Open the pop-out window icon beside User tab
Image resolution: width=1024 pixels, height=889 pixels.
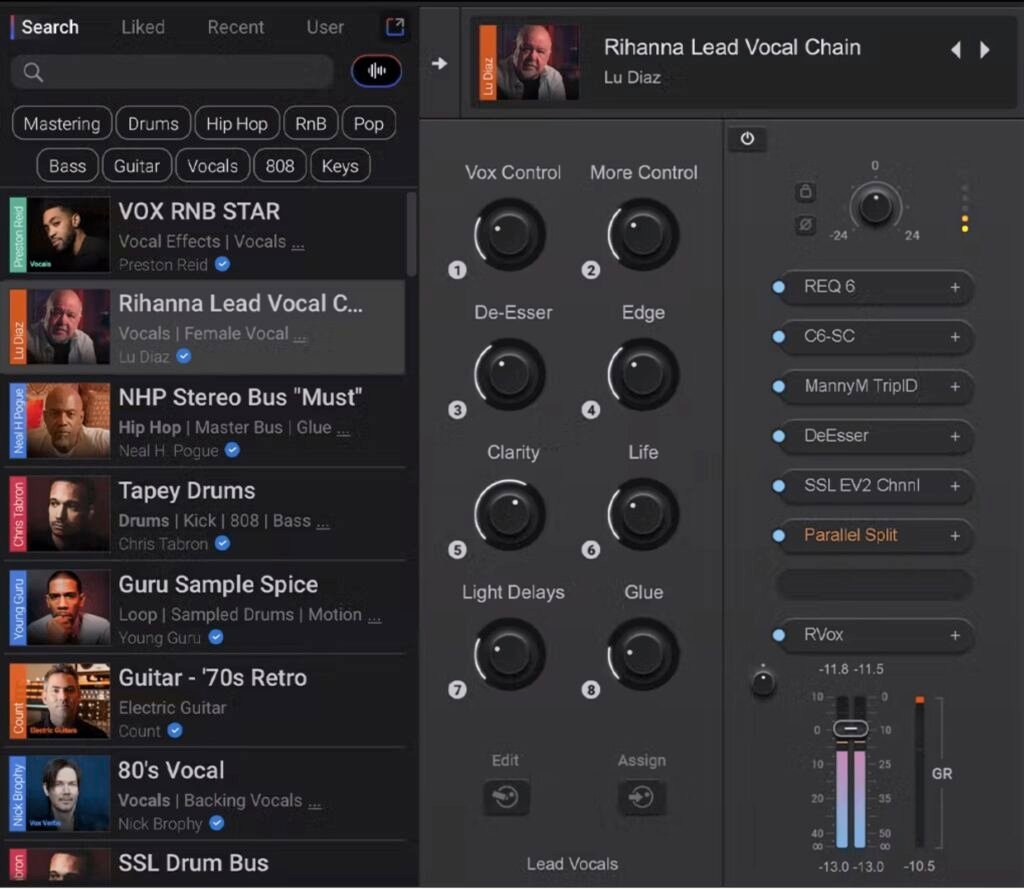click(x=395, y=27)
